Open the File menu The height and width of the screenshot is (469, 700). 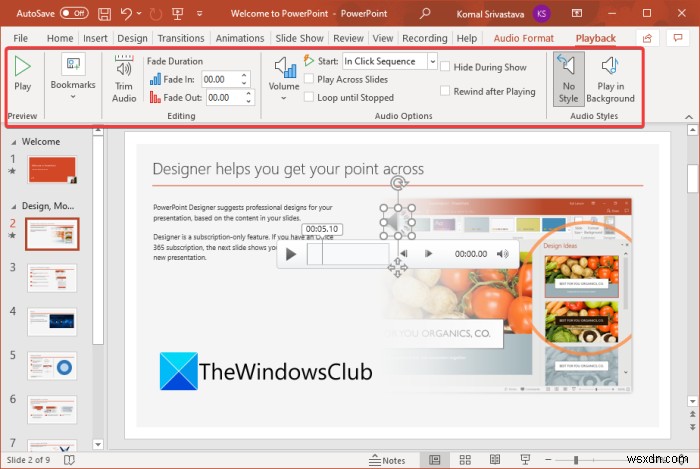click(x=21, y=38)
